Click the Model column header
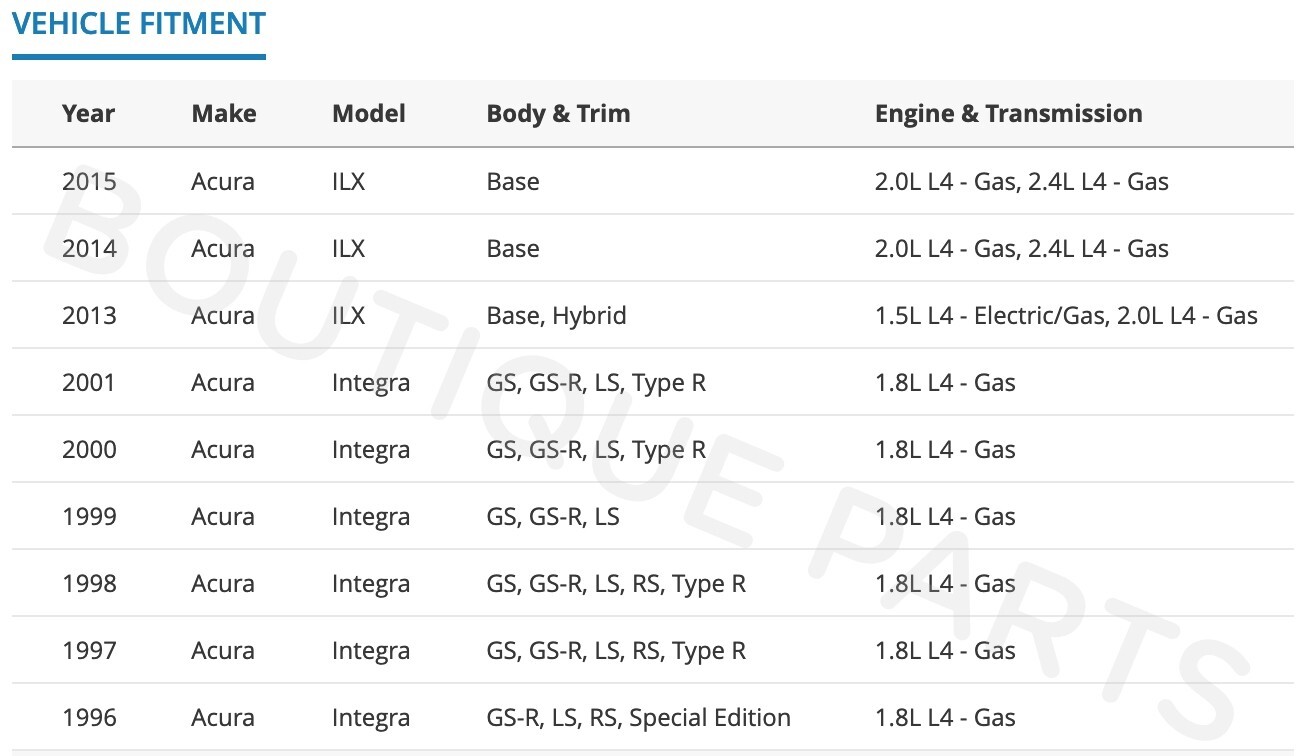Screen dimensions: 1300x756 click(x=368, y=113)
